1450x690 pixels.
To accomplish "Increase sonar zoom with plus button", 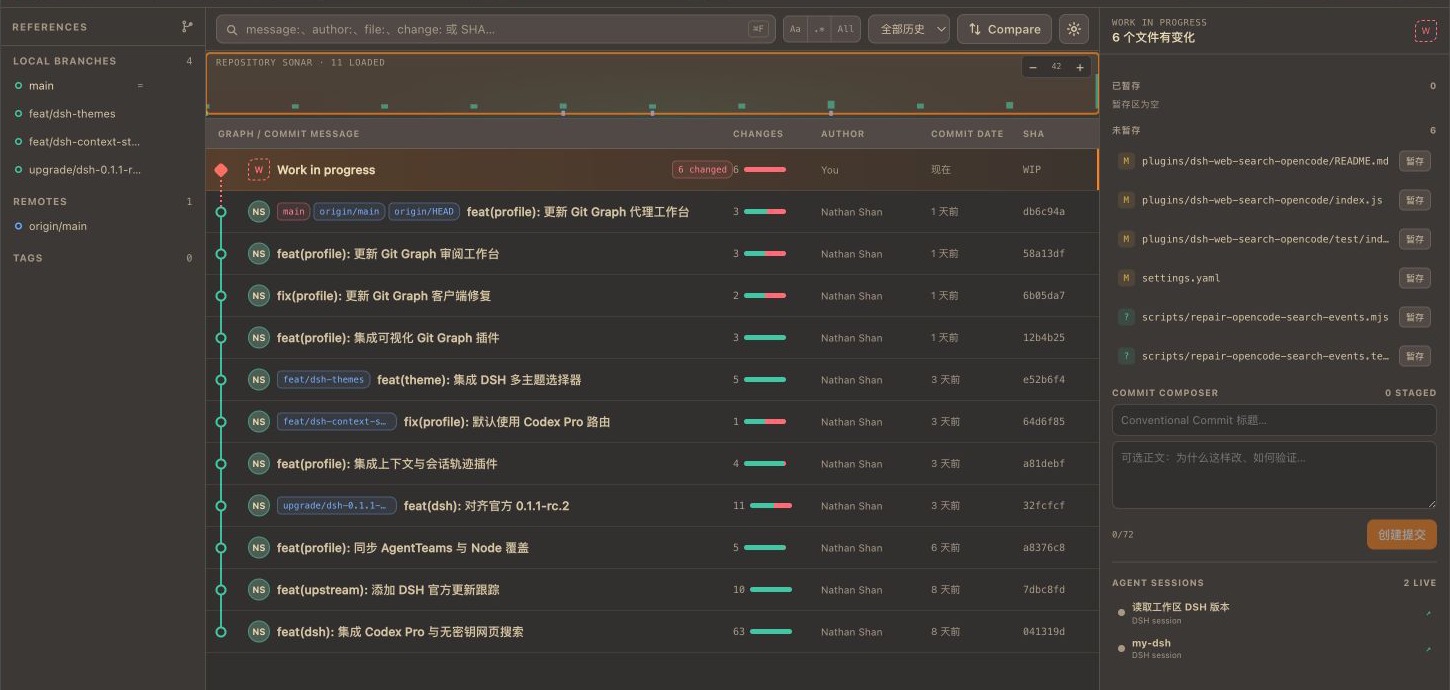I will tap(1079, 67).
